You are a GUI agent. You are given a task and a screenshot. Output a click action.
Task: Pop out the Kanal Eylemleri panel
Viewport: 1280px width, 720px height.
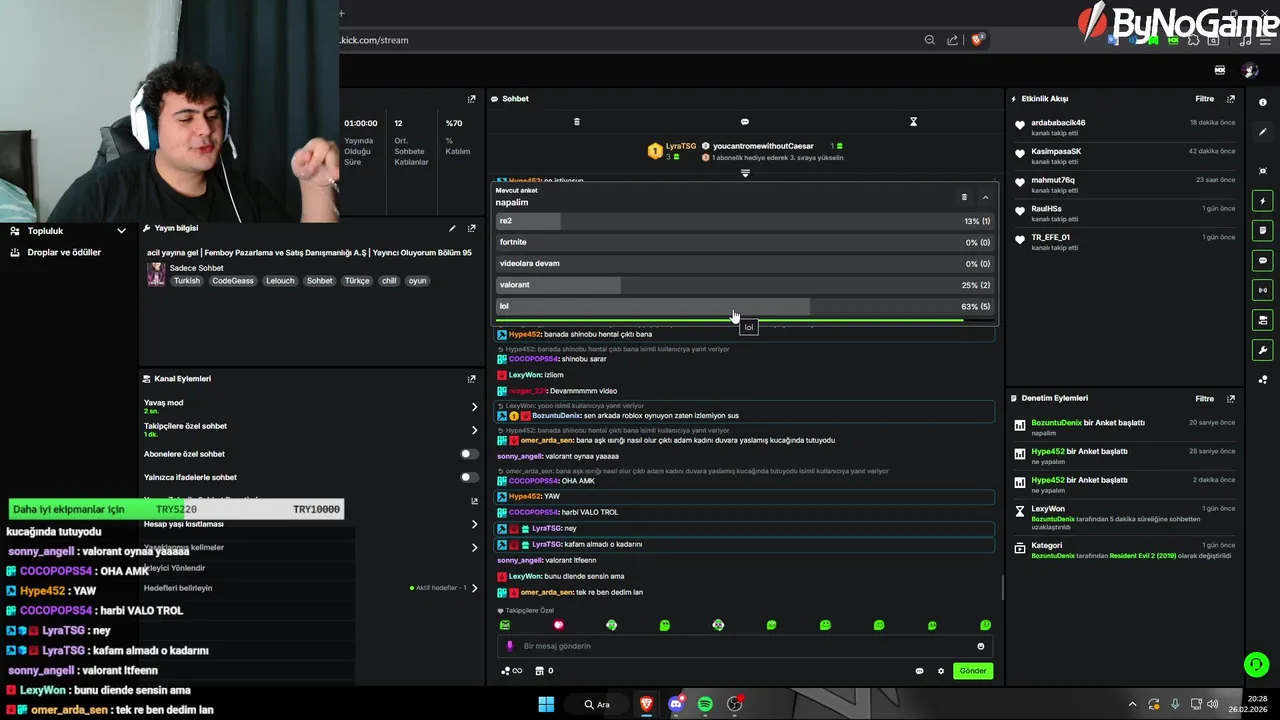click(472, 379)
